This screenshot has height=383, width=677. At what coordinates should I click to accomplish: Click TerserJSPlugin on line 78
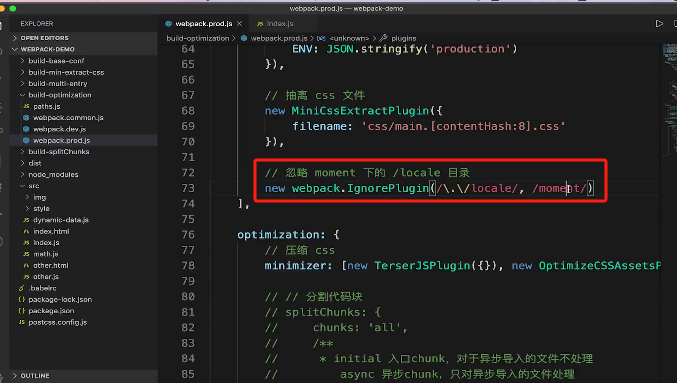pos(422,266)
